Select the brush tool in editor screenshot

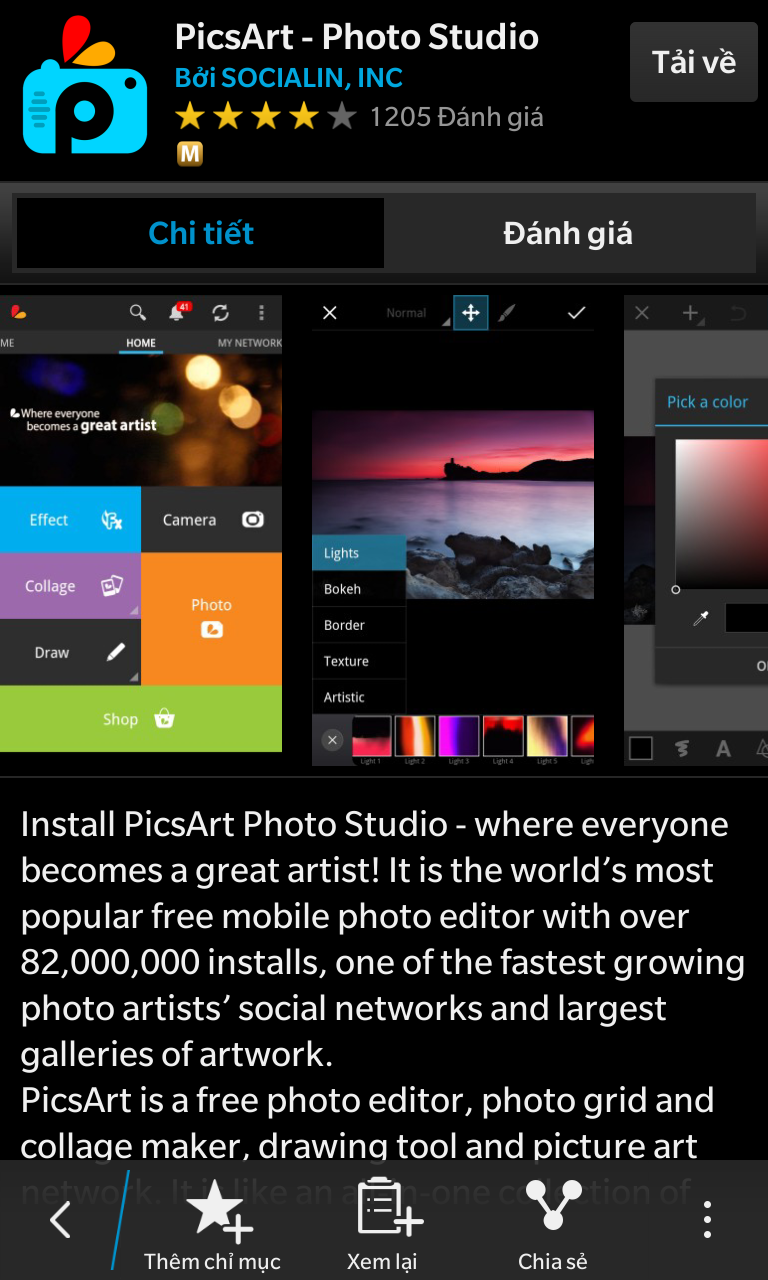coord(507,313)
